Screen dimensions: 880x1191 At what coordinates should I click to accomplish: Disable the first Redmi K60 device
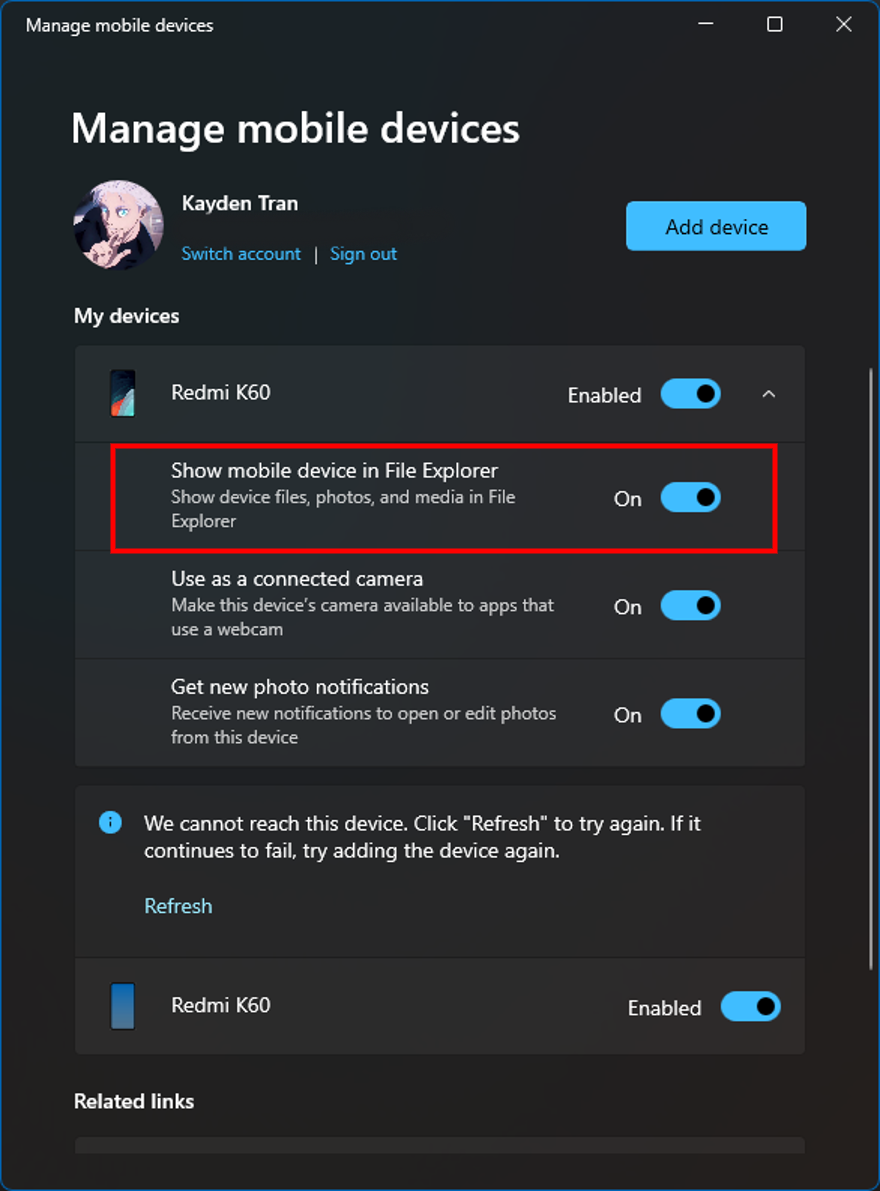(x=690, y=394)
